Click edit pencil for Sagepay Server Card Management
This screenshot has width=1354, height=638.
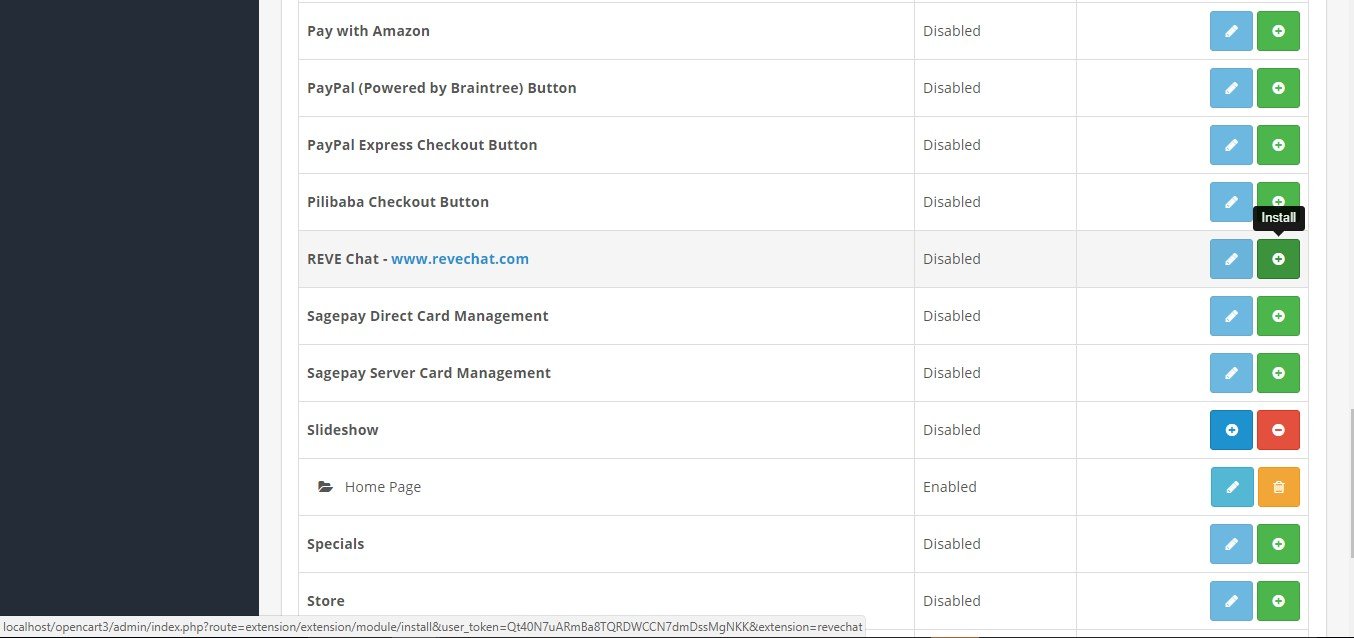click(1231, 373)
